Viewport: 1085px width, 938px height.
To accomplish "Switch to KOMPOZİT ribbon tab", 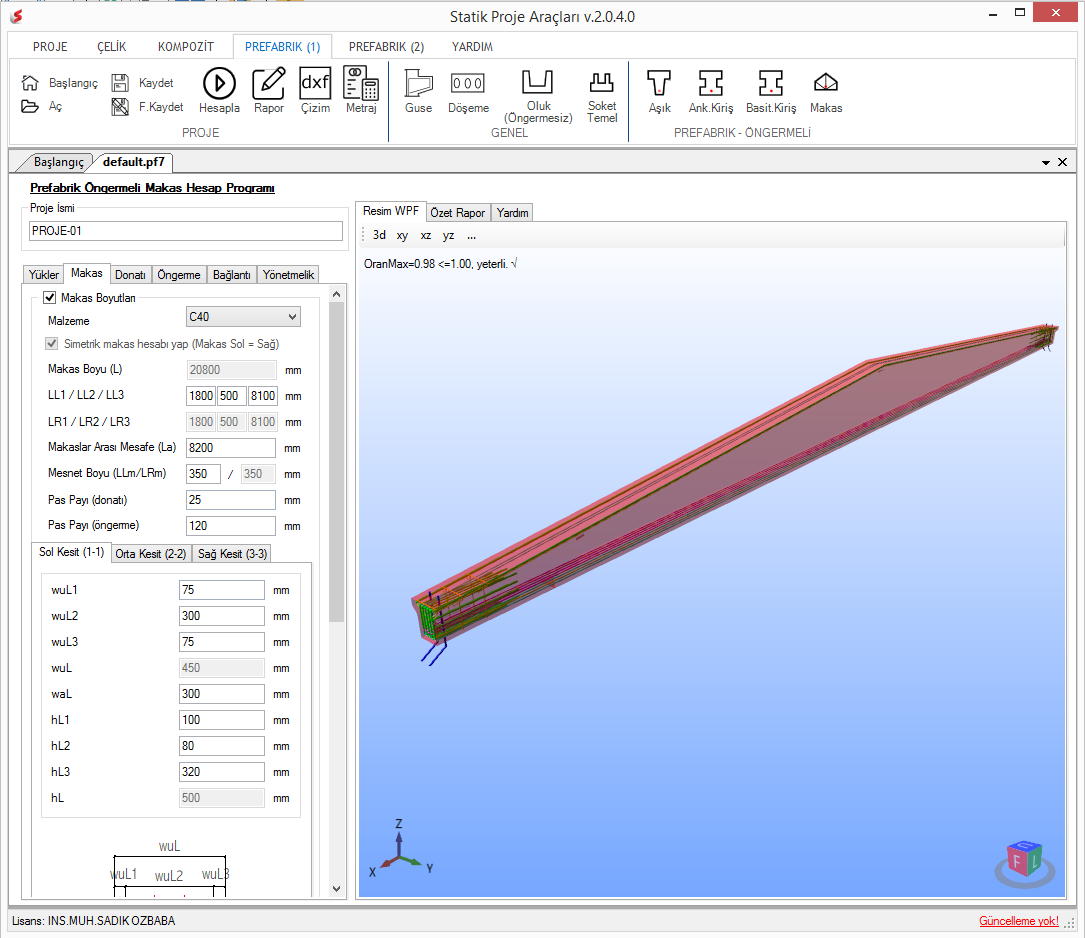I will pos(185,47).
